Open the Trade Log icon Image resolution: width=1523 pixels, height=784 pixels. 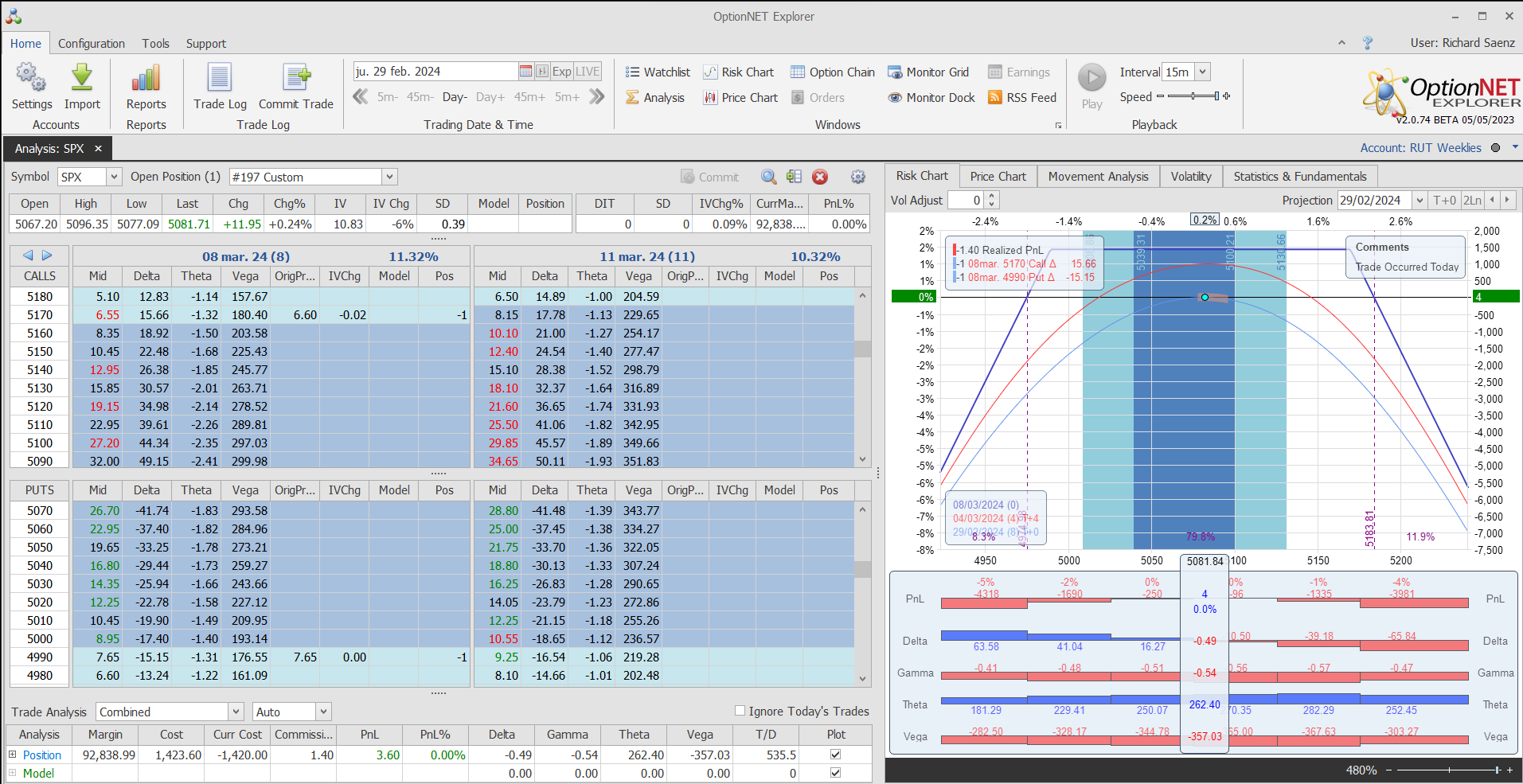click(x=220, y=79)
